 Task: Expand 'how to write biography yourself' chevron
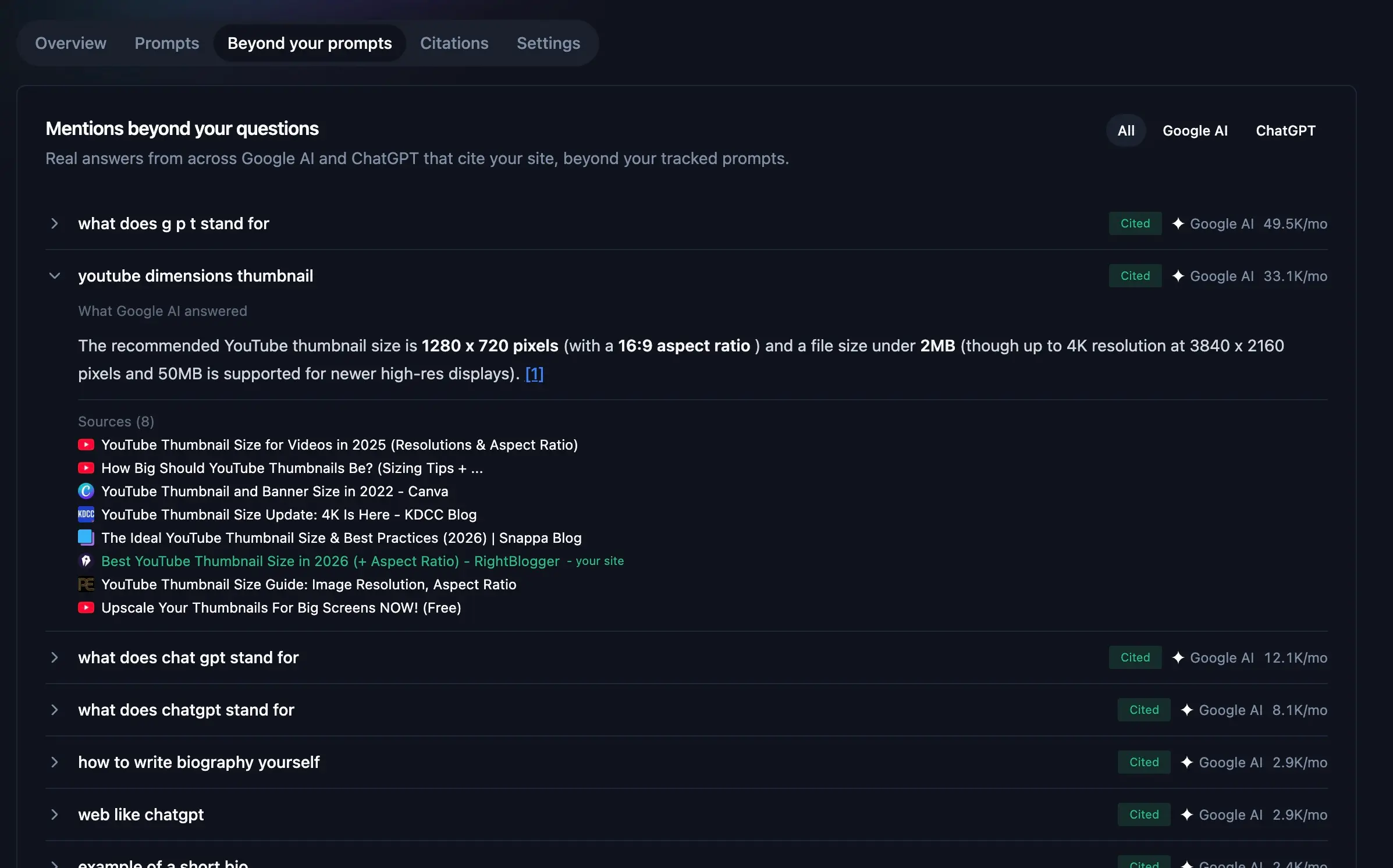click(x=54, y=762)
